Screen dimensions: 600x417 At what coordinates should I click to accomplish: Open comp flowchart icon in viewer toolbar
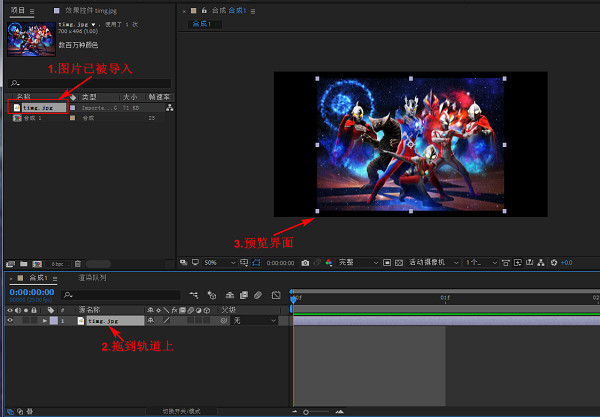tap(541, 263)
